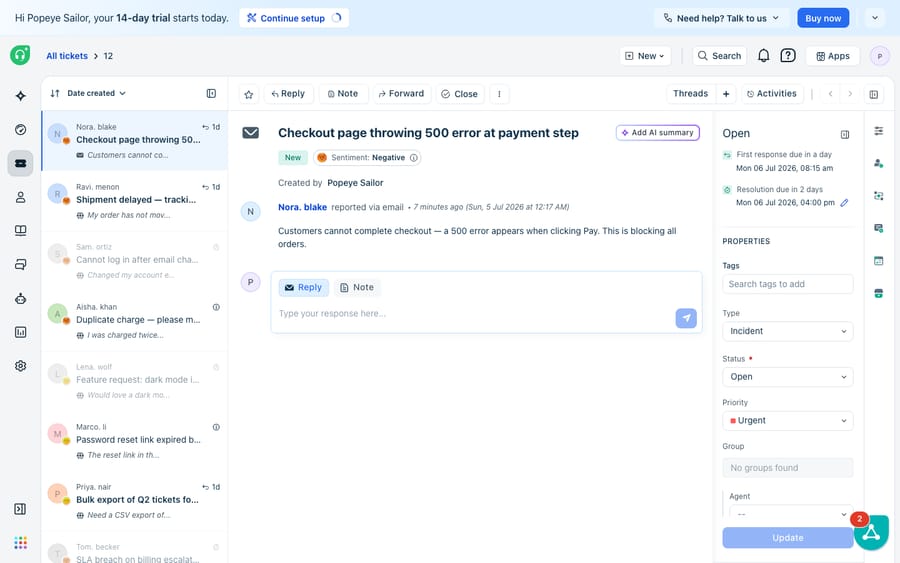This screenshot has width=900, height=563.
Task: Click the Update button
Action: (x=788, y=538)
